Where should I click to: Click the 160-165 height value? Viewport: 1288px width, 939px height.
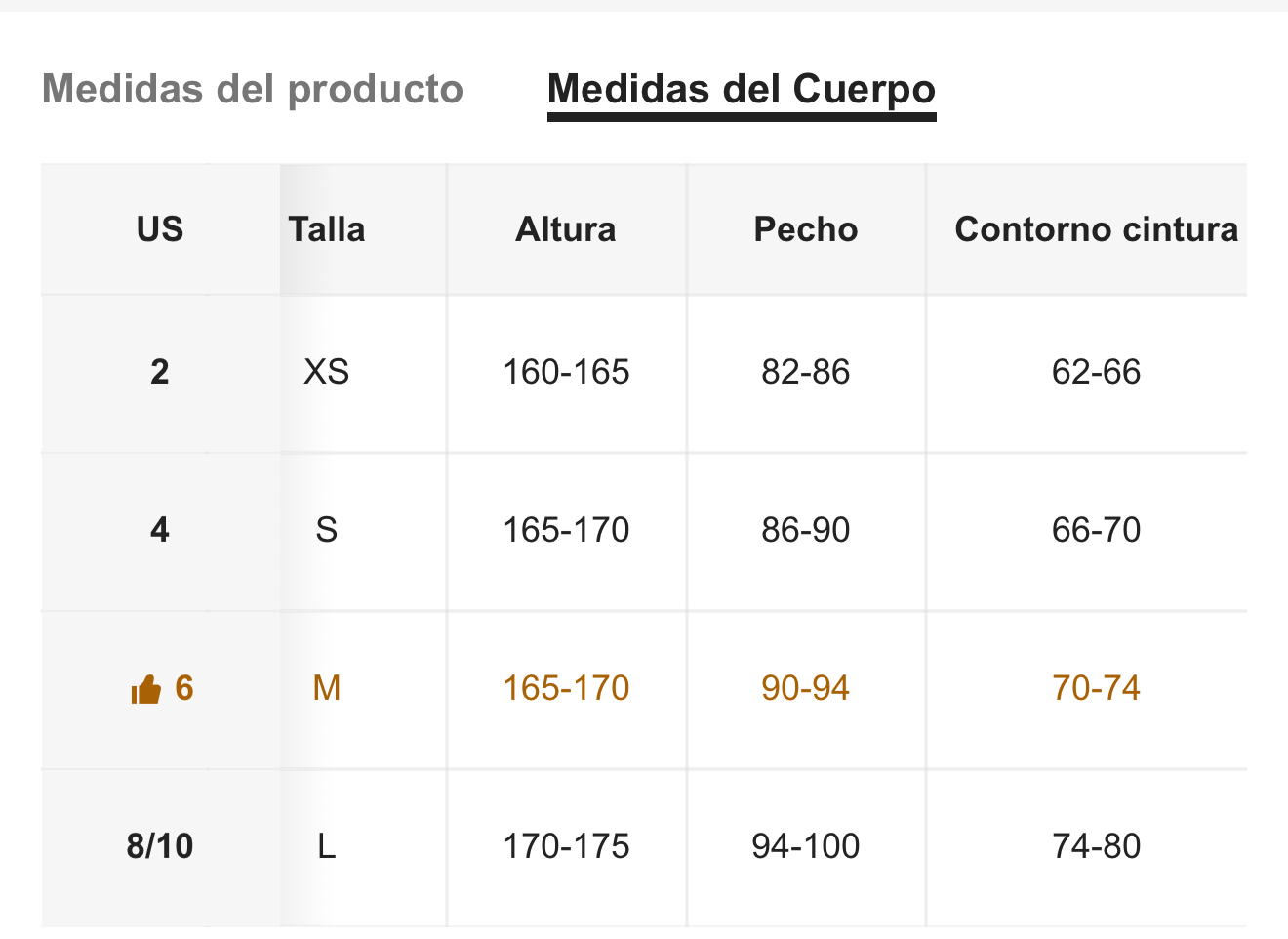pos(566,372)
